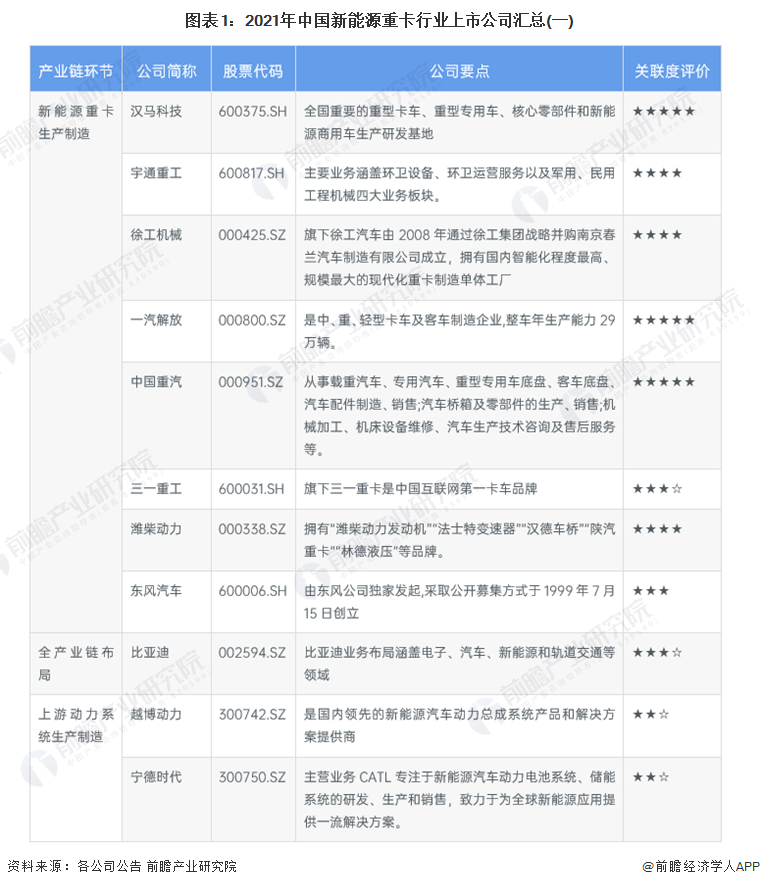Click stock code 002594.SZ

click(252, 652)
